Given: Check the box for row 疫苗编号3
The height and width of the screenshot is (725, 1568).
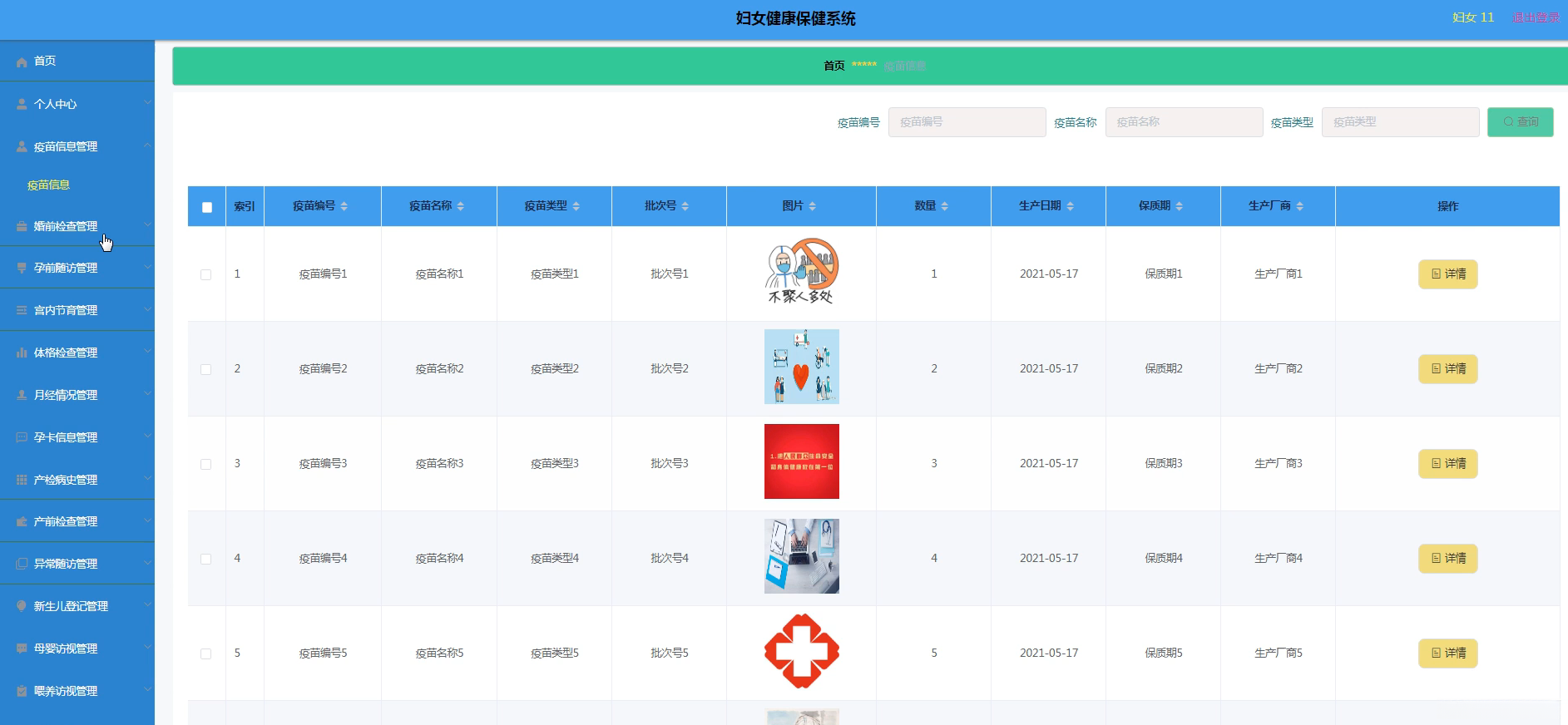Looking at the screenshot, I should point(206,464).
